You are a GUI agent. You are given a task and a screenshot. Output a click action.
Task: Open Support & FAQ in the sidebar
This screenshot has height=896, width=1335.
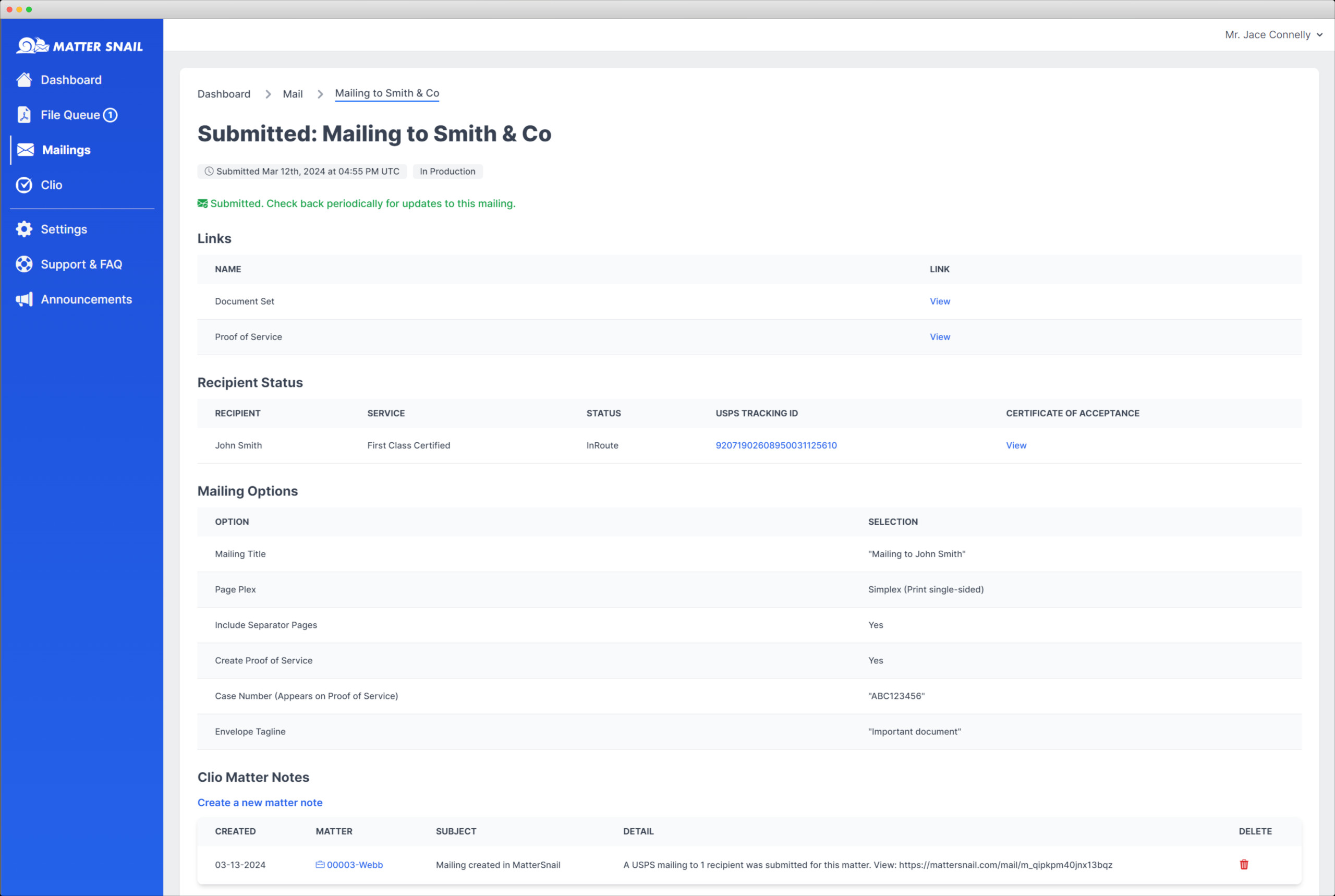tap(82, 264)
